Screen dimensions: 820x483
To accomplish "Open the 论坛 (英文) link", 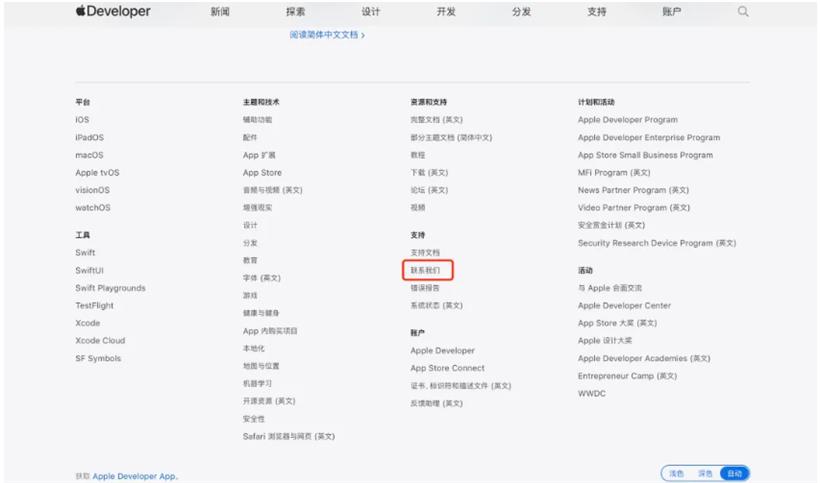I will pyautogui.click(x=429, y=190).
